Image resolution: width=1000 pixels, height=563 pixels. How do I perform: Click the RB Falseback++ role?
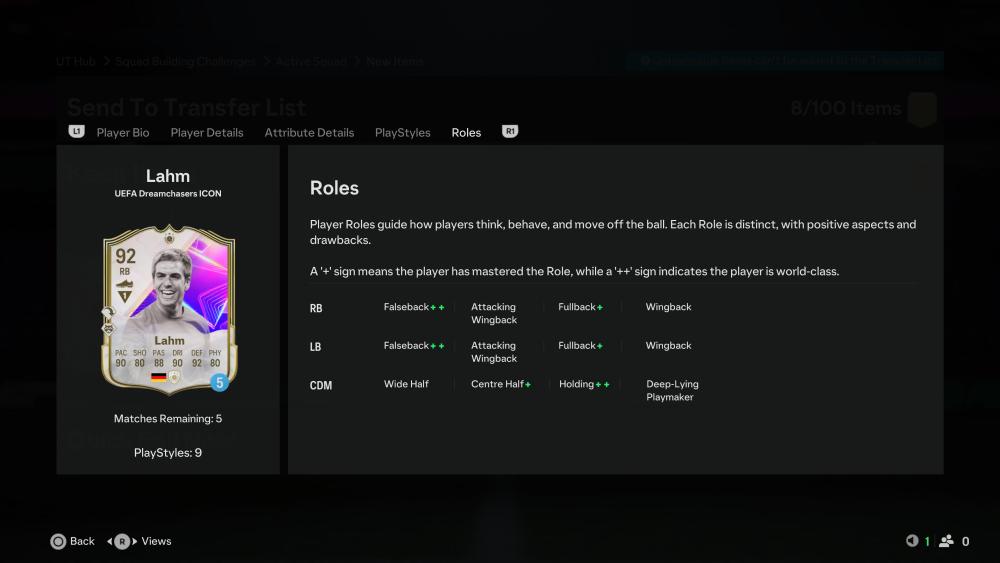point(414,307)
